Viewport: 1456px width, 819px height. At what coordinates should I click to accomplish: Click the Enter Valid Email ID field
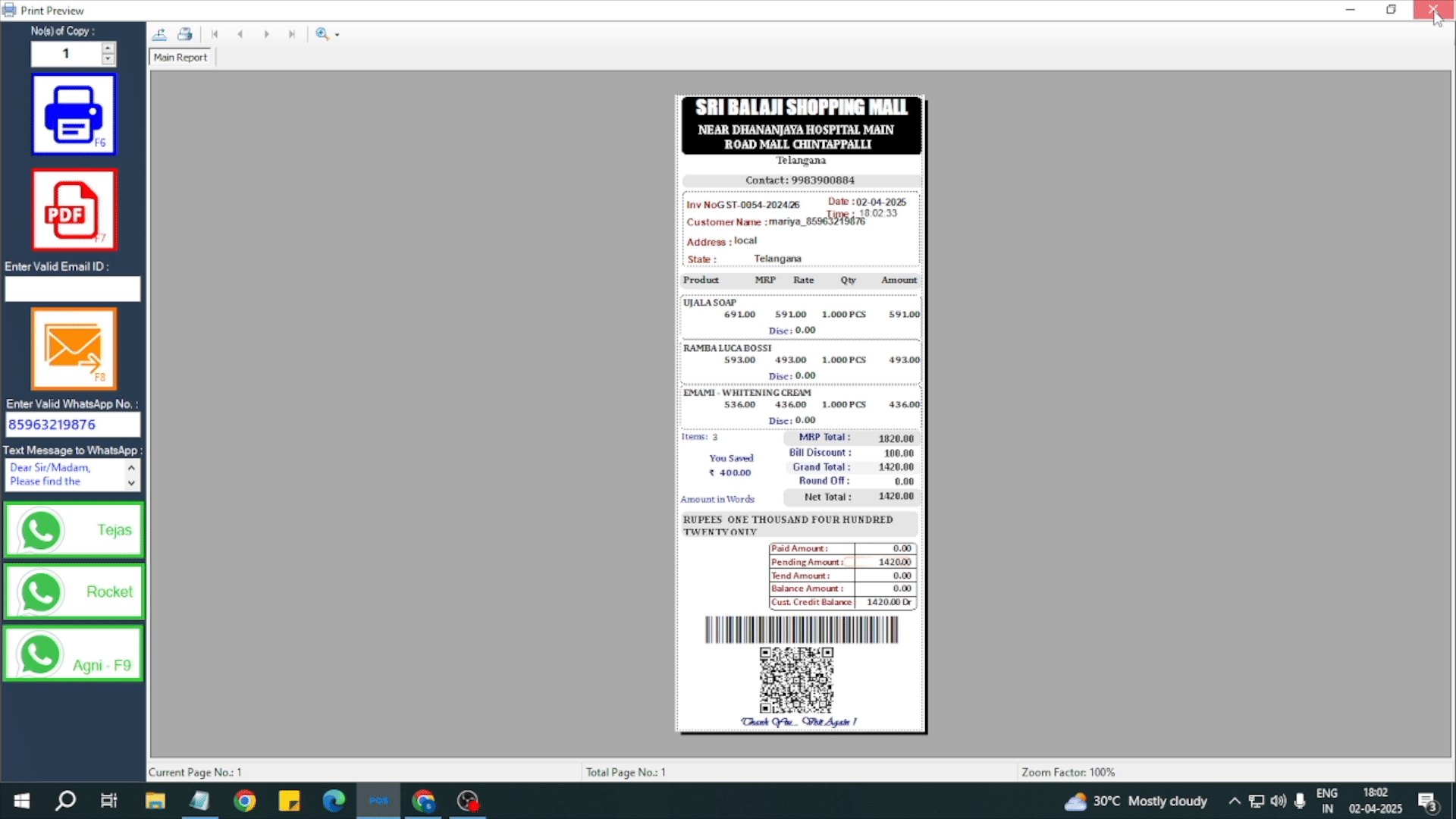[x=73, y=289]
